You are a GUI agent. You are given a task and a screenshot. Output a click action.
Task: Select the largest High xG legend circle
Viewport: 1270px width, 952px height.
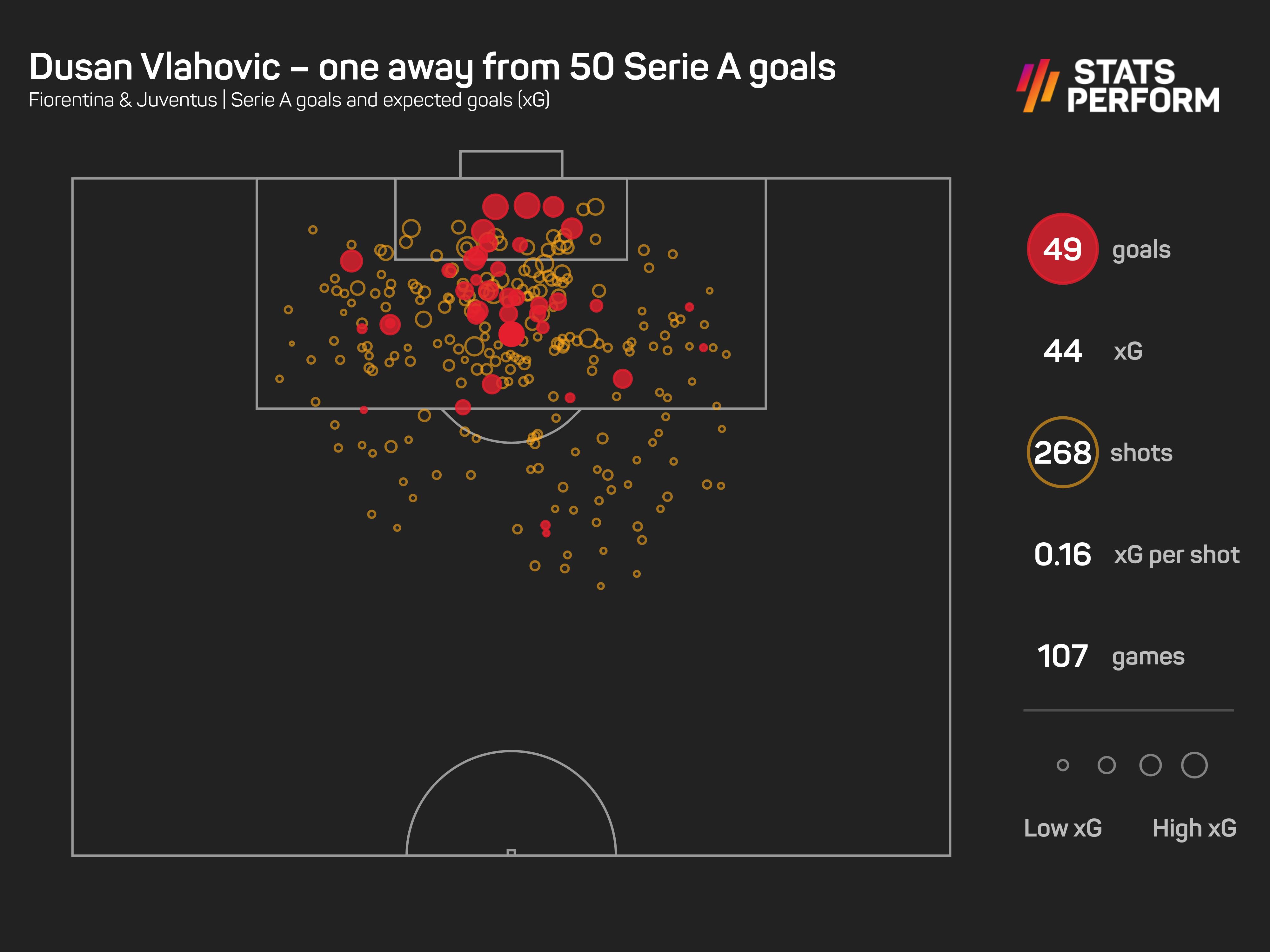tap(1194, 765)
